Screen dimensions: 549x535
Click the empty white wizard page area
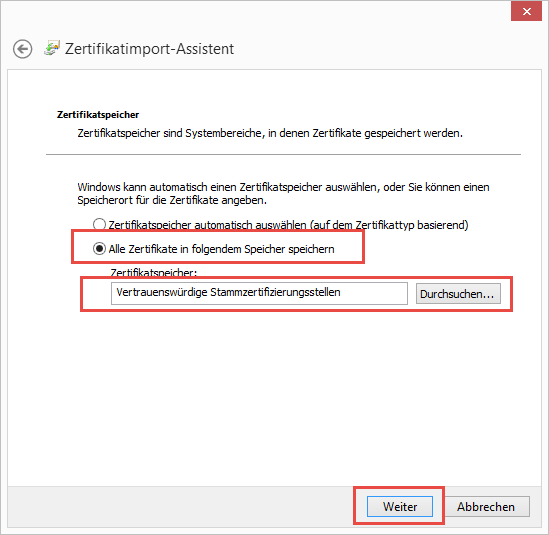coord(274,396)
